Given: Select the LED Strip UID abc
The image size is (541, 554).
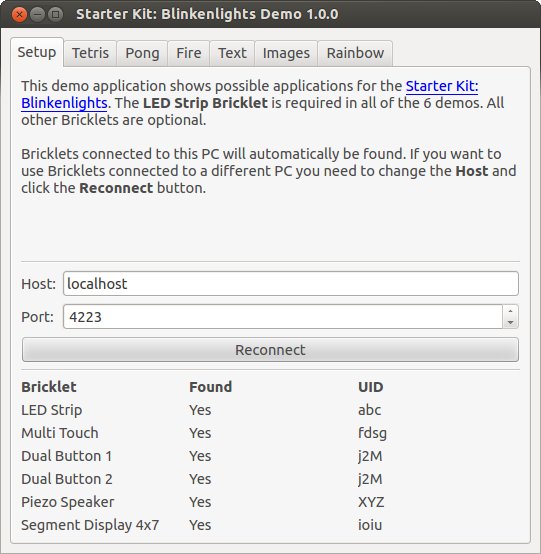Looking at the screenshot, I should (x=370, y=410).
